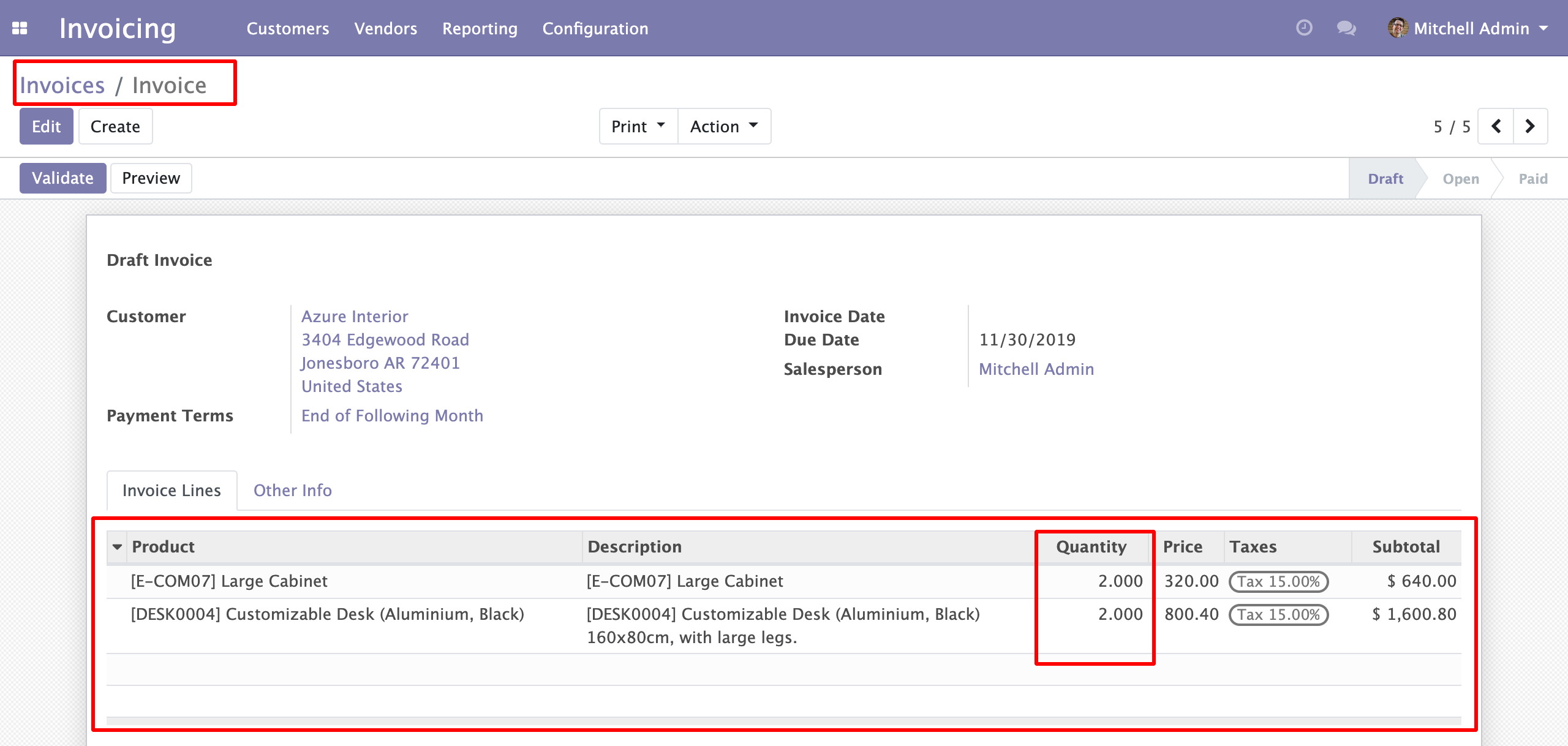Open the conversations chat icon
This screenshot has height=746, width=1568.
(1346, 28)
